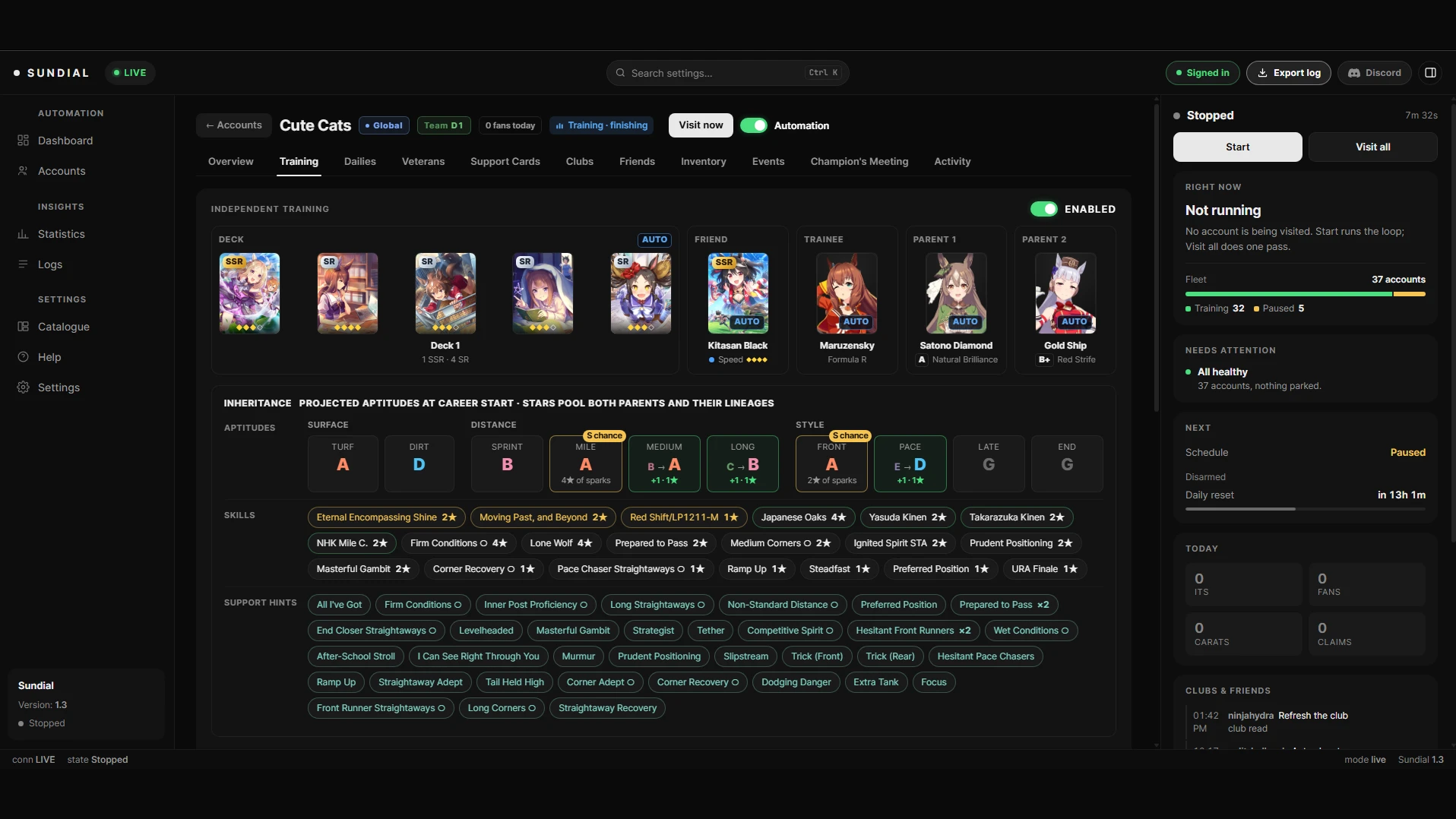The image size is (1456, 819).
Task: Click the Global region badge
Action: (x=384, y=125)
